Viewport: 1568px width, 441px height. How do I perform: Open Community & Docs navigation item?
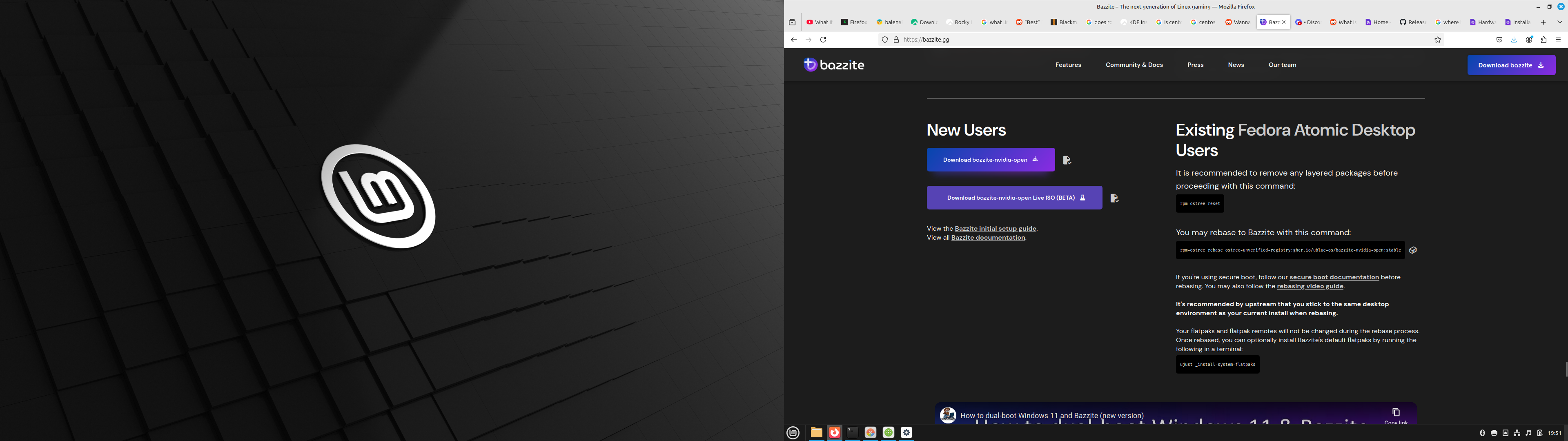pos(1134,65)
